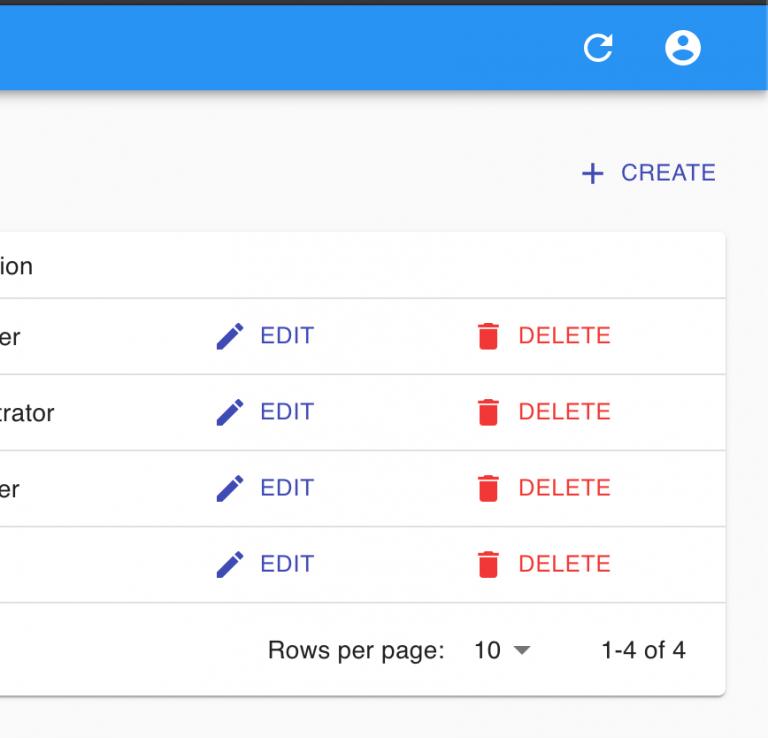Click the column header ending in 'ion'
768x738 pixels.
16,267
